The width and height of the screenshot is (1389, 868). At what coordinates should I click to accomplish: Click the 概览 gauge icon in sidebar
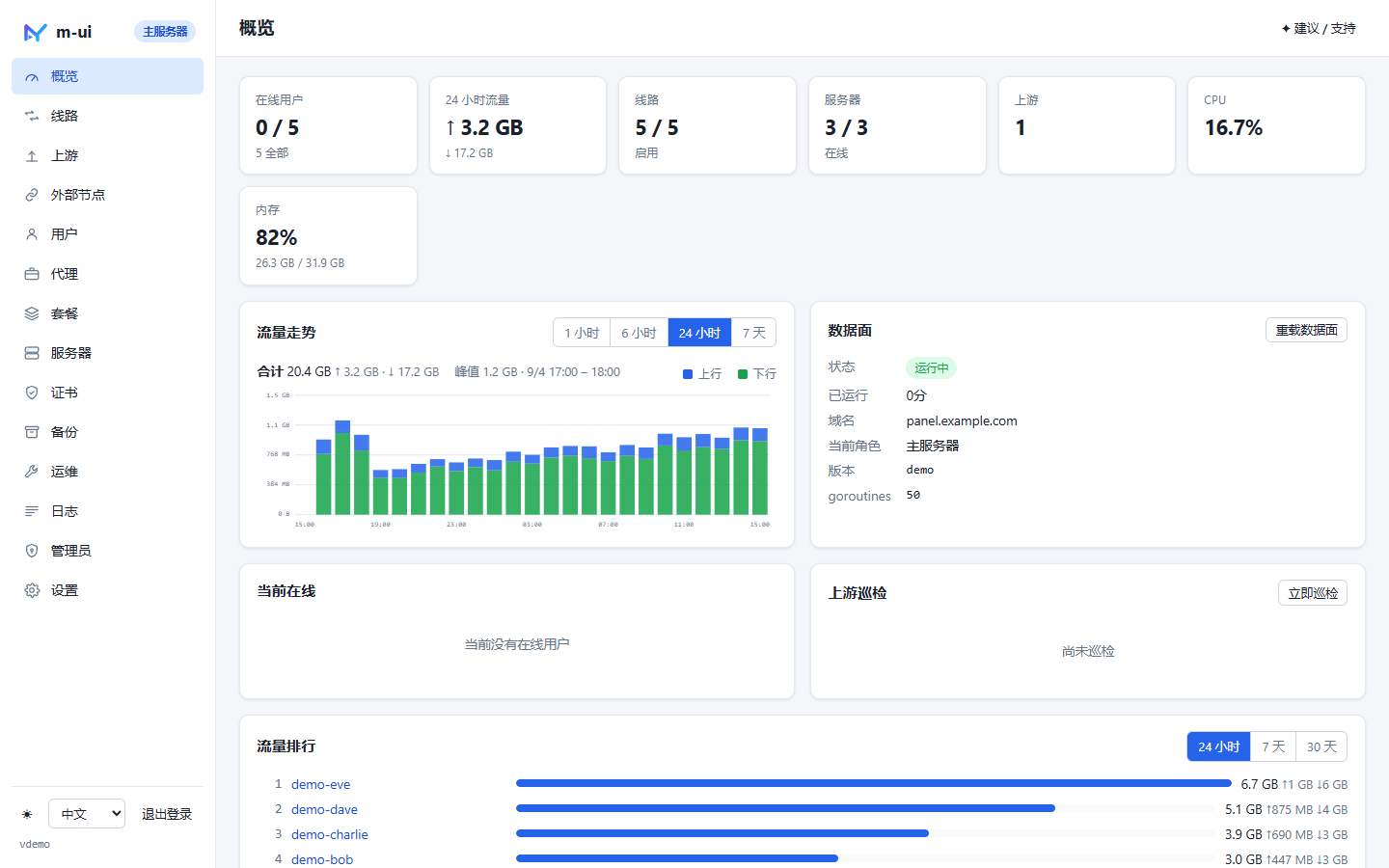[32, 76]
